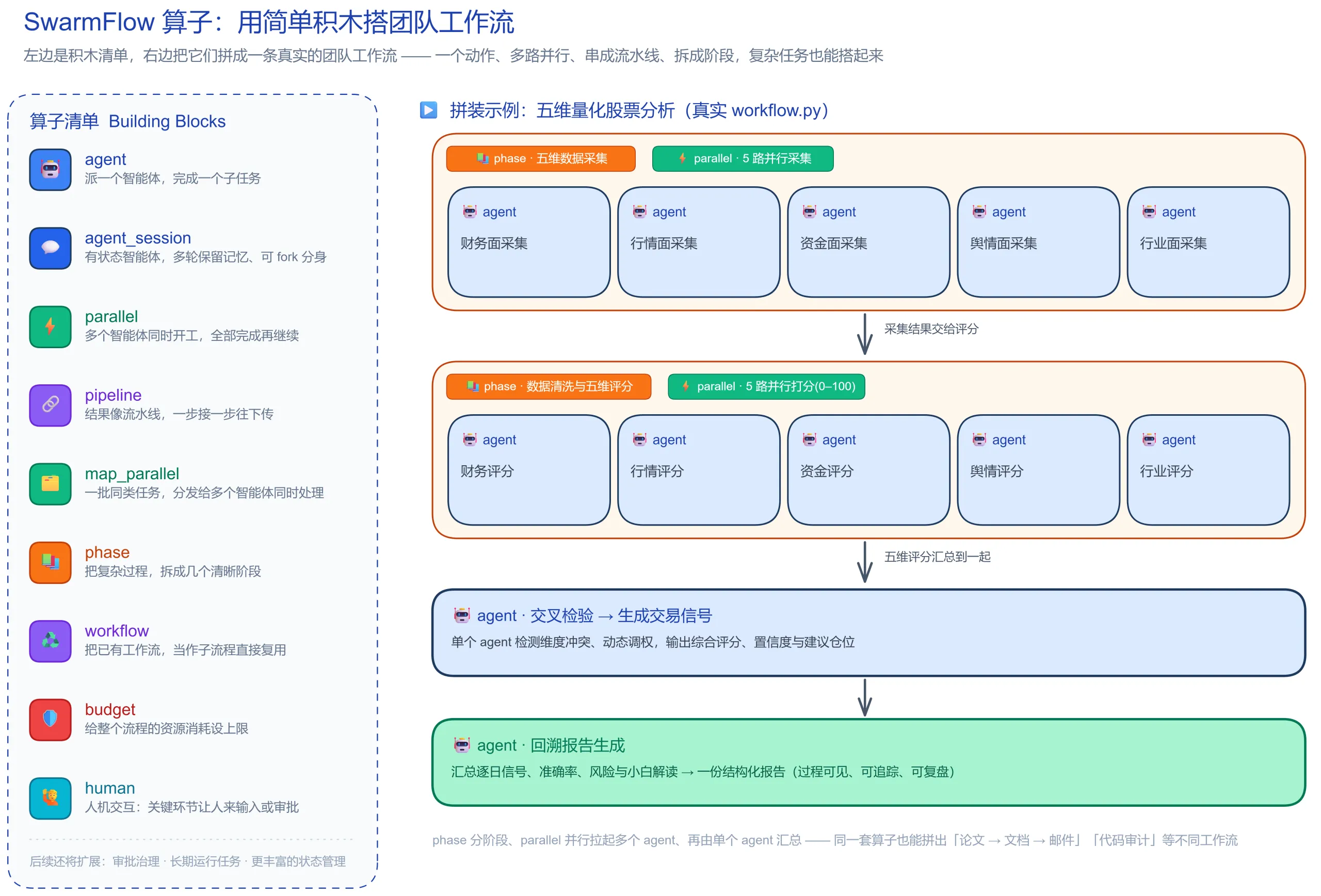Click the 采集结果交给评分 arrow label
The image size is (1321, 896).
pyautogui.click(x=931, y=329)
